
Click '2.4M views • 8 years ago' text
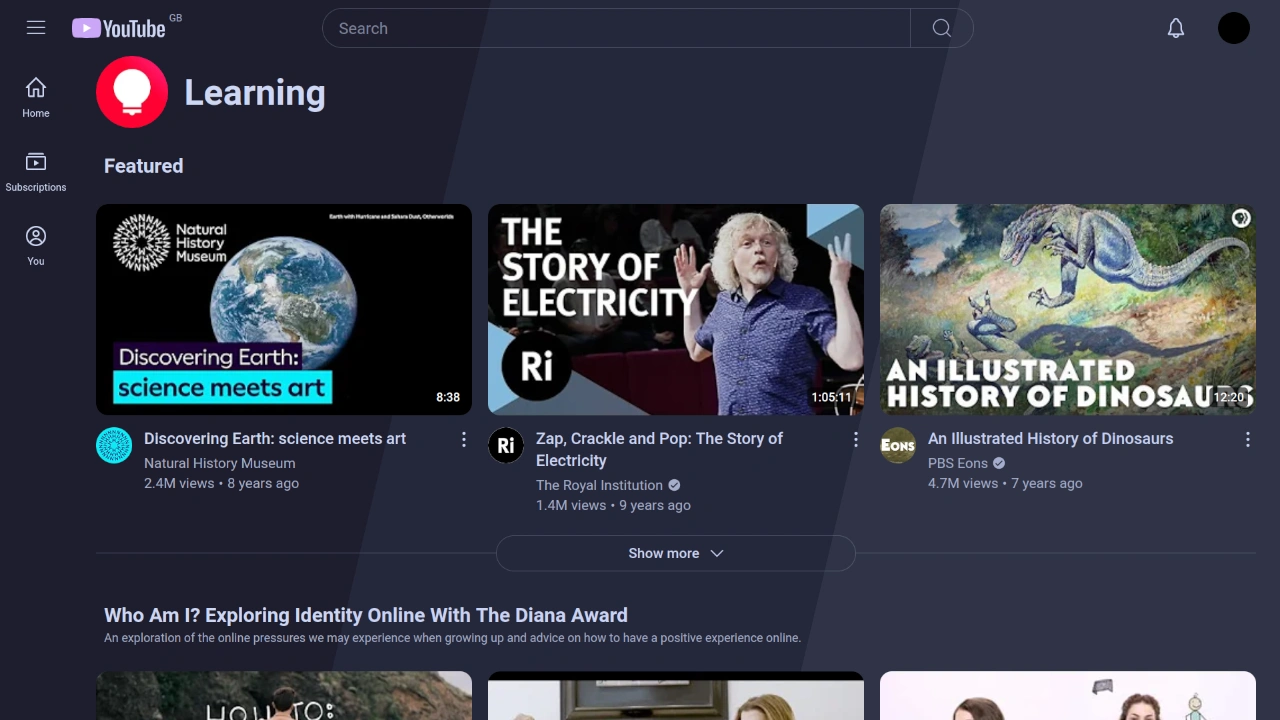pyautogui.click(x=221, y=483)
